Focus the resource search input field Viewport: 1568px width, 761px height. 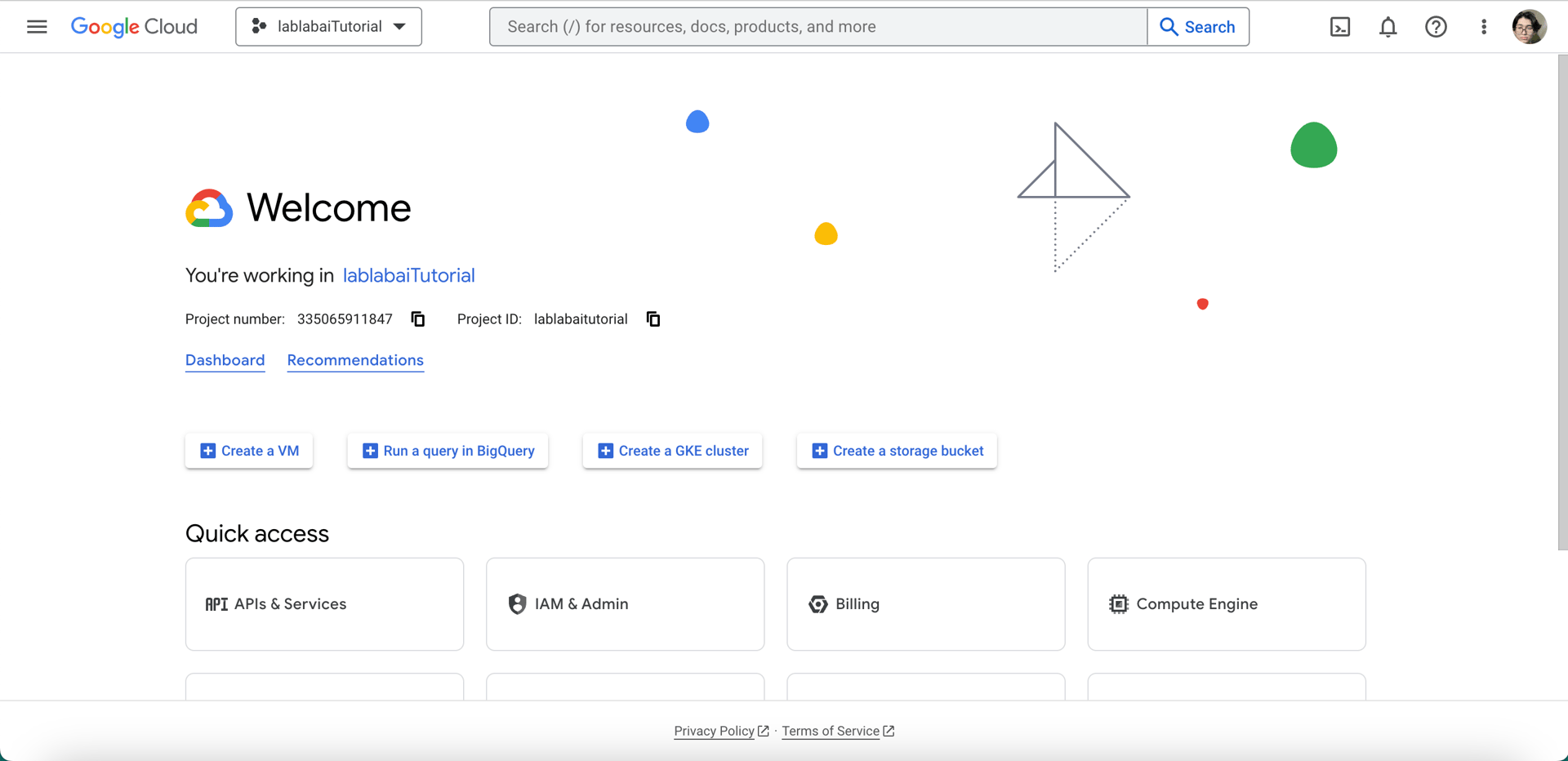[x=818, y=27]
